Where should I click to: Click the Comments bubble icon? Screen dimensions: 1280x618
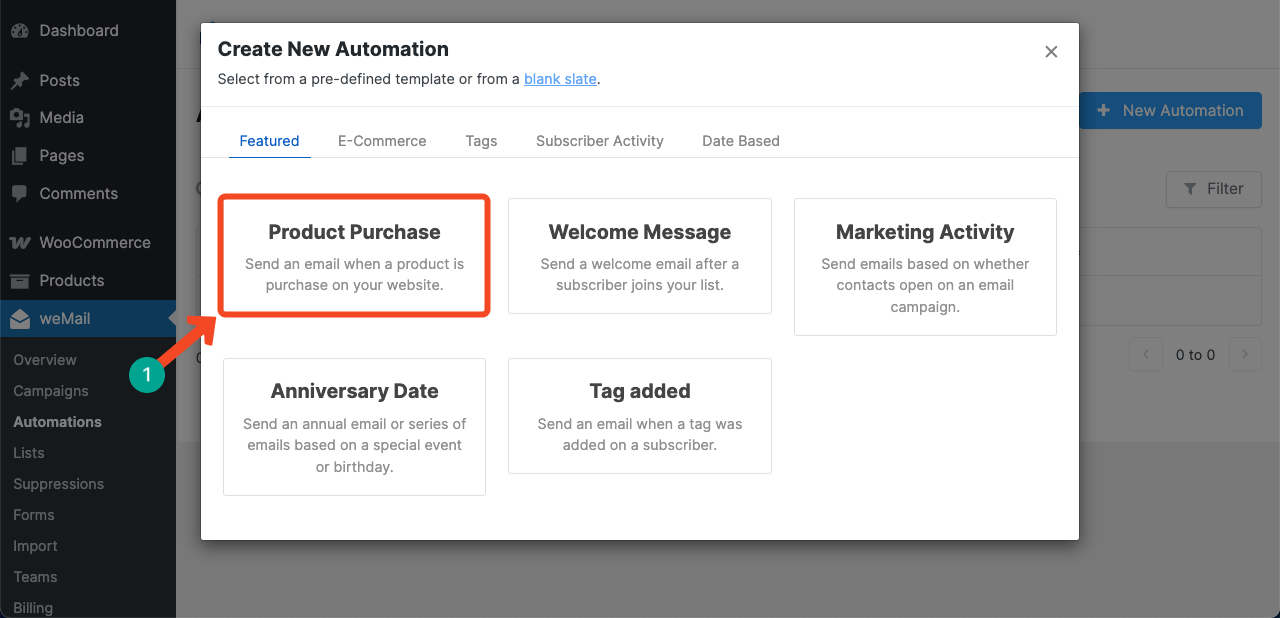click(x=20, y=194)
